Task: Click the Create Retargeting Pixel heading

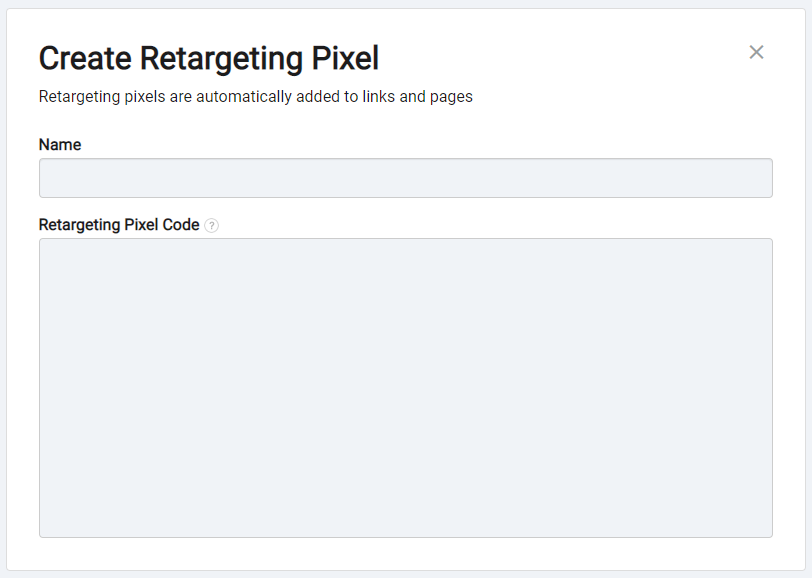Action: click(209, 59)
